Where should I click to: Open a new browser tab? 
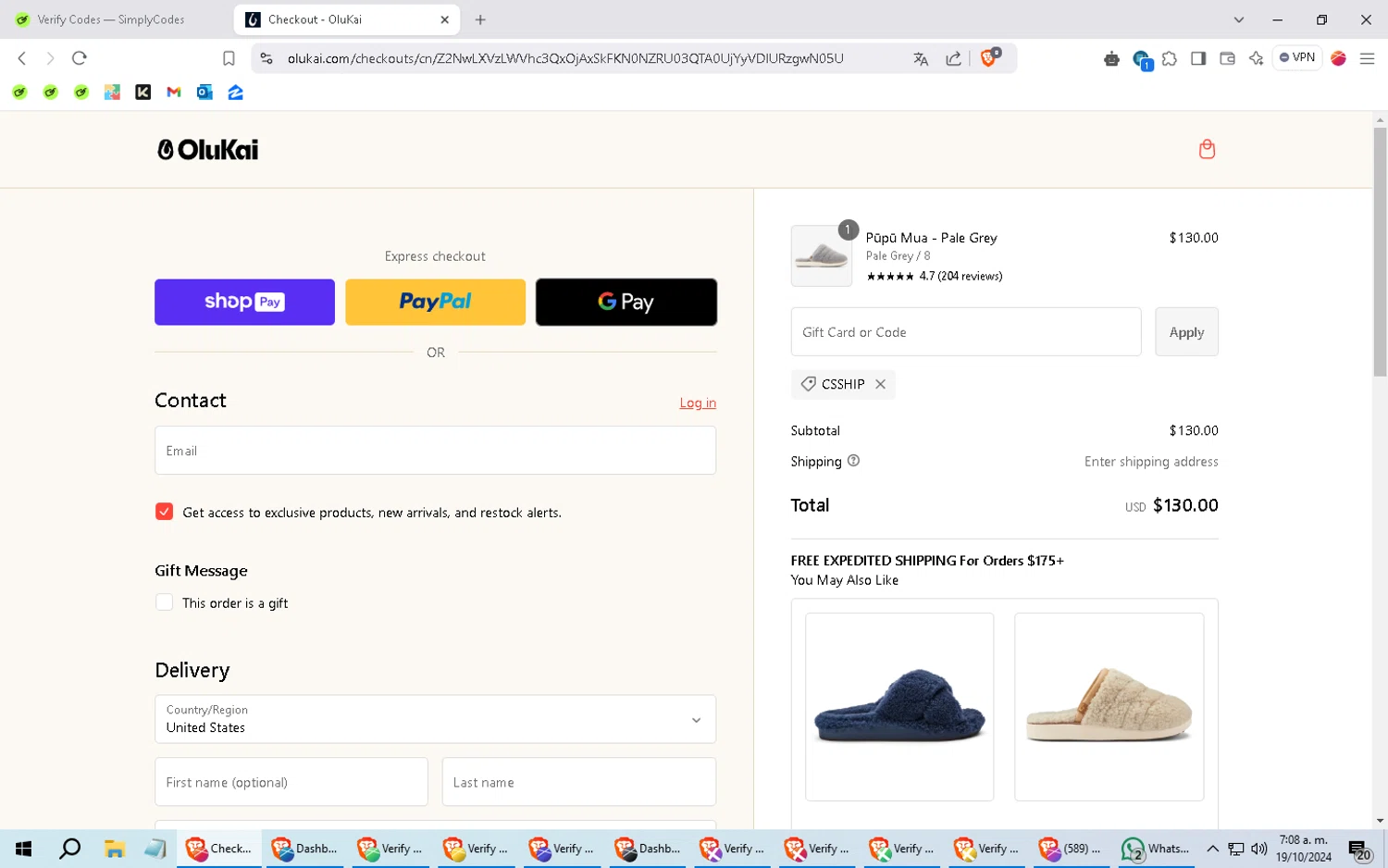[x=480, y=19]
